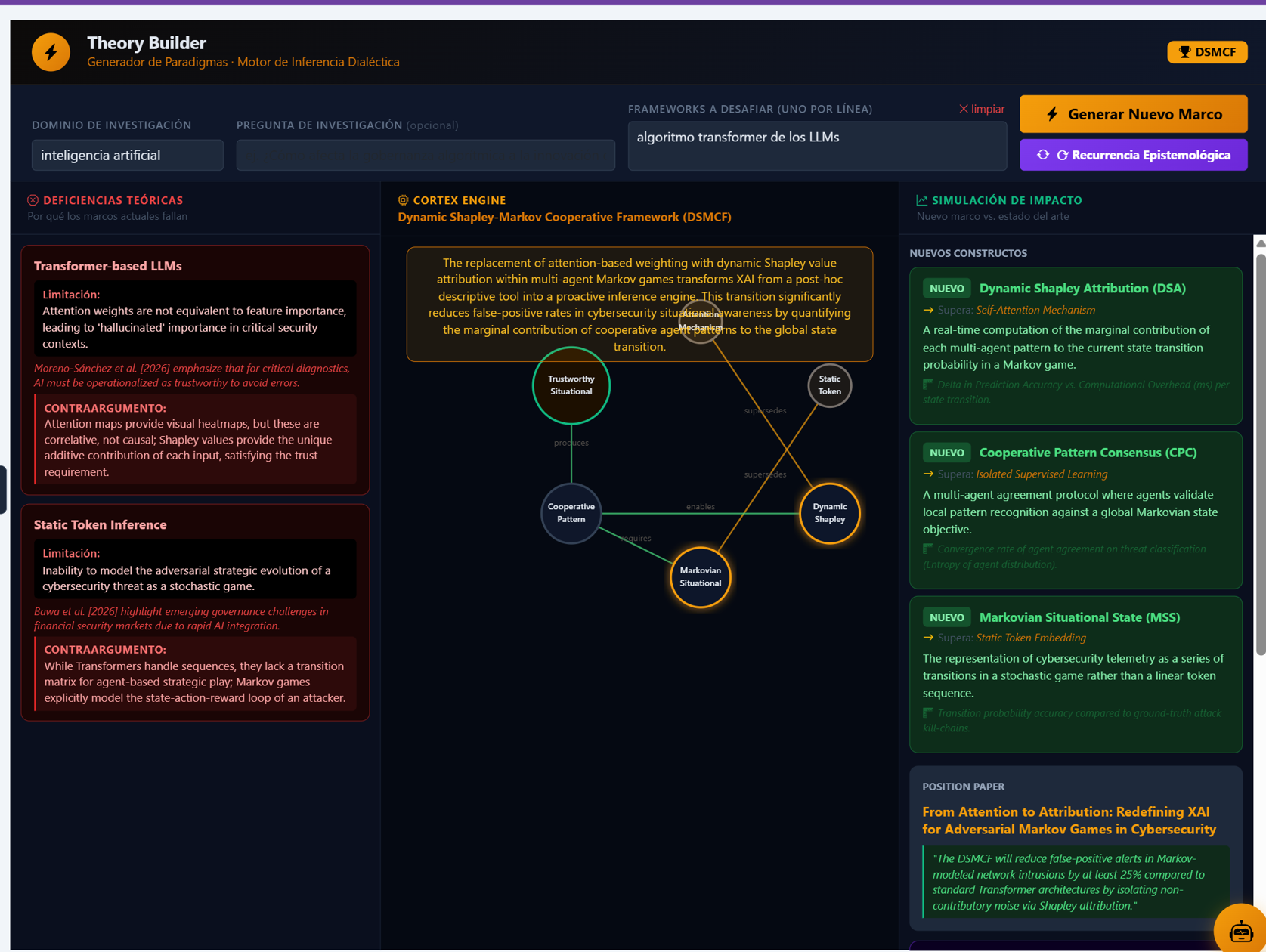The width and height of the screenshot is (1266, 952).
Task: Click the NUEVO badge on Cooperative Pattern Consensus
Action: point(946,453)
